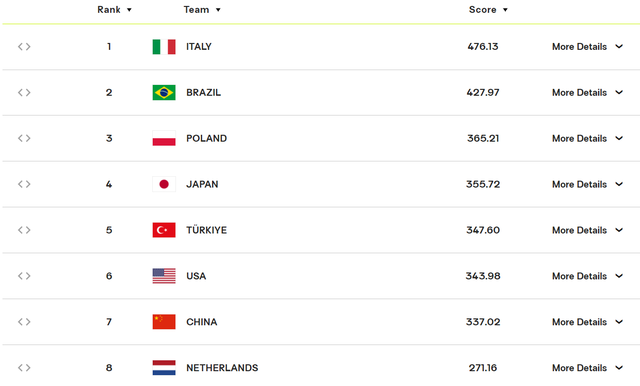Sort table by Team column
Image resolution: width=640 pixels, height=386 pixels.
202,10
